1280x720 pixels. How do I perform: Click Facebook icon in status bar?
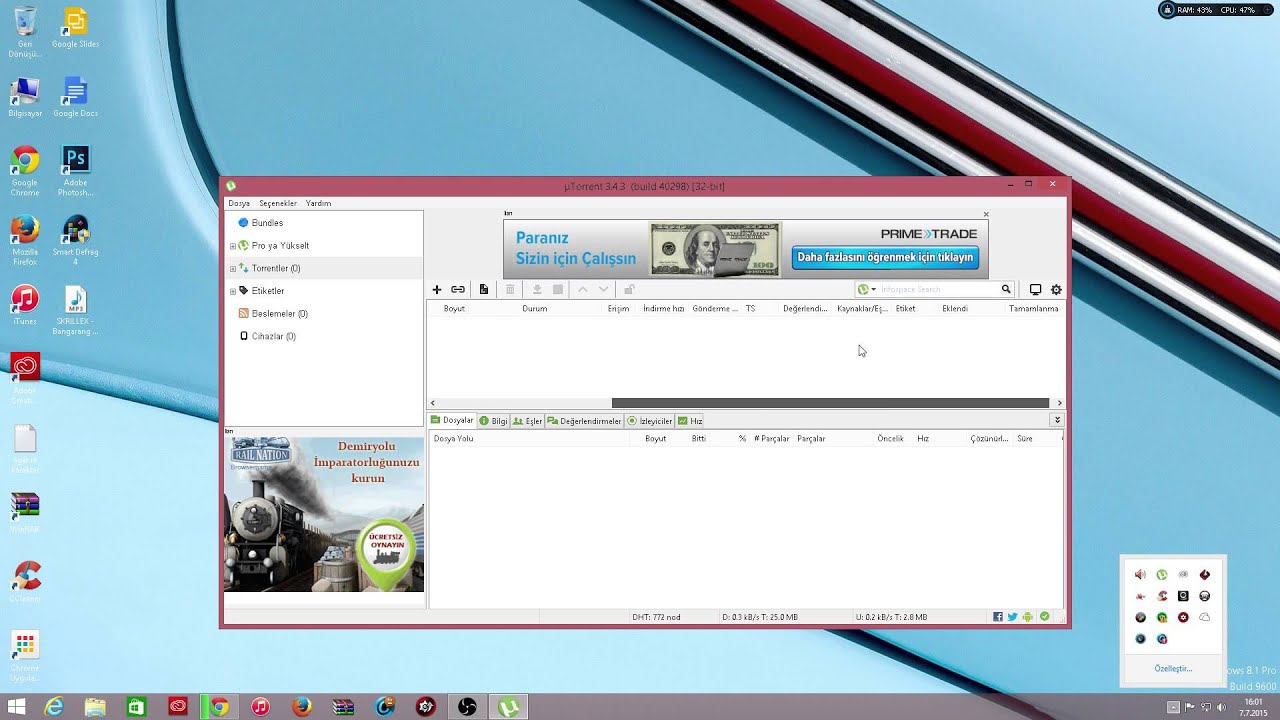(998, 617)
